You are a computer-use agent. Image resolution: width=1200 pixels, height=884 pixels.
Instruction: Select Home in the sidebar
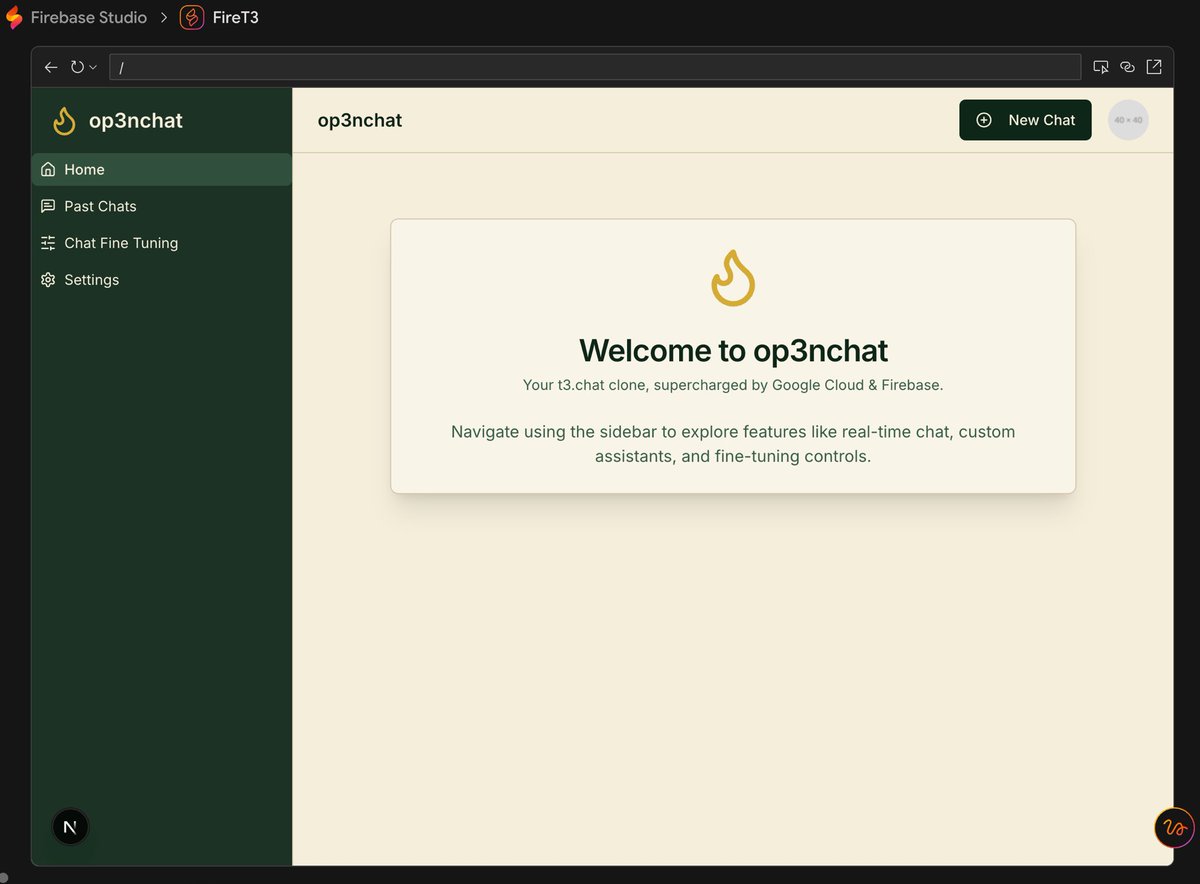162,169
